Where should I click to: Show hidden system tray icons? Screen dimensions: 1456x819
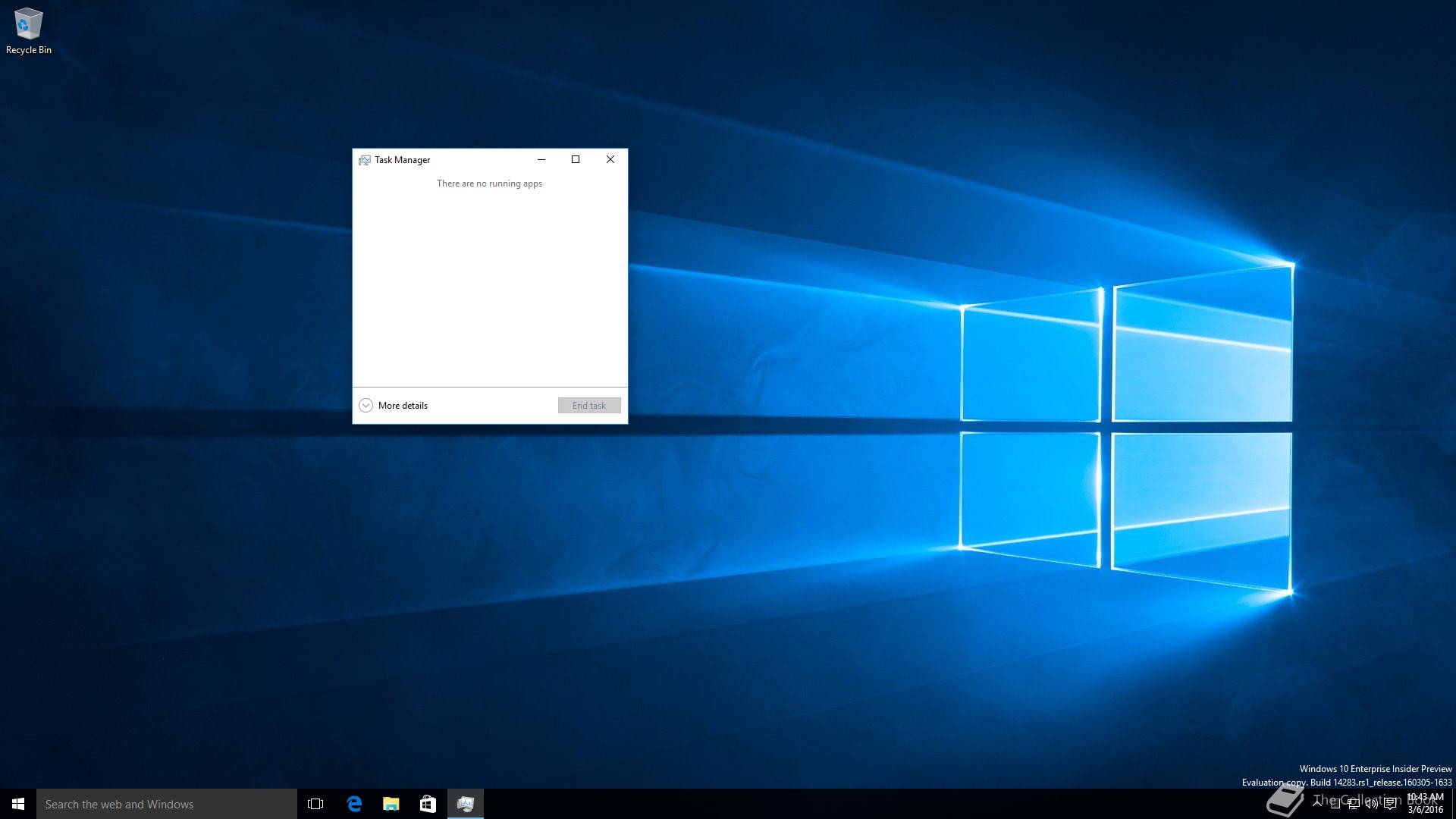1317,804
